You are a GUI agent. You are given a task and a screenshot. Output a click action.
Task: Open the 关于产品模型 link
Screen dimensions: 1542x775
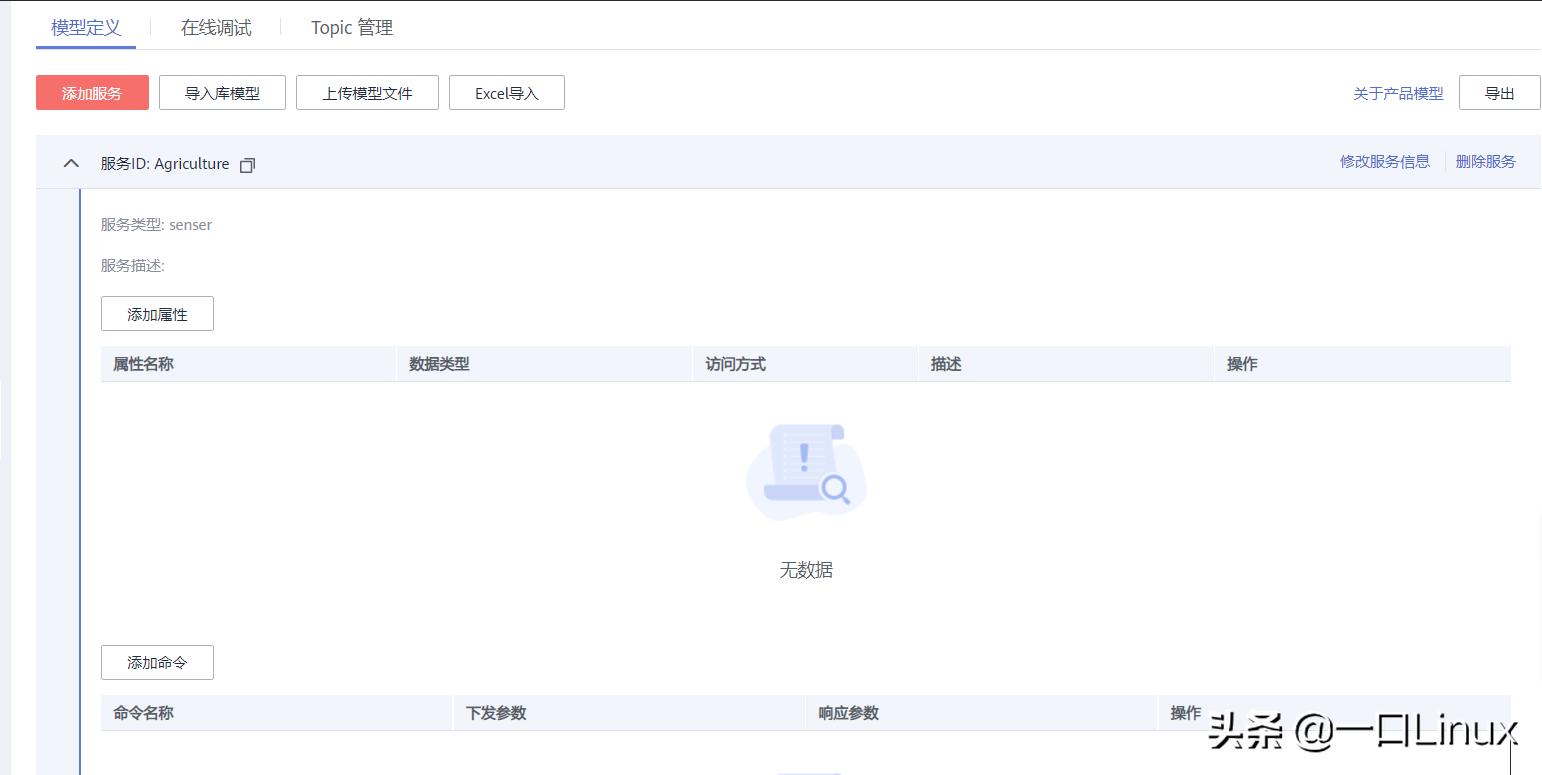point(1397,93)
